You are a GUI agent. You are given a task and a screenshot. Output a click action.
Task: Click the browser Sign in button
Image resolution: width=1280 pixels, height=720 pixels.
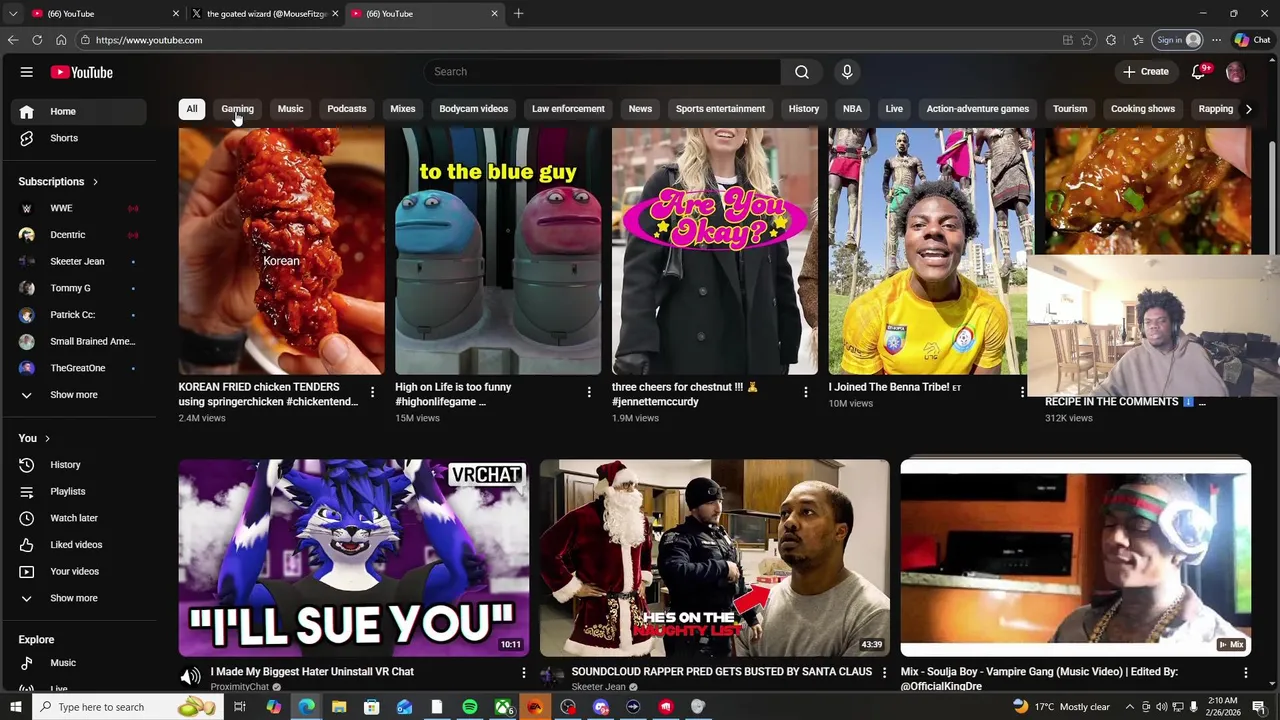1178,40
